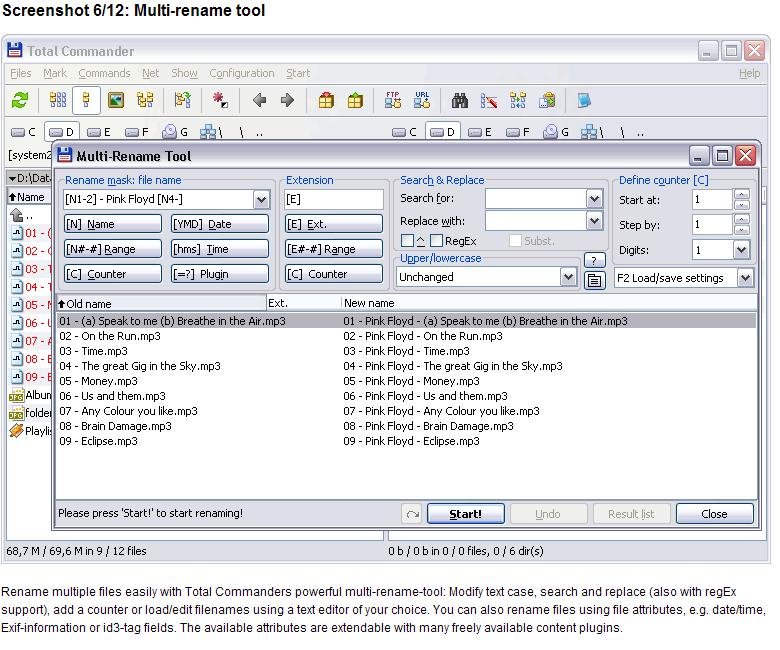Click the Synchronize directories toolbar icon
The image size is (780, 650).
518,100
